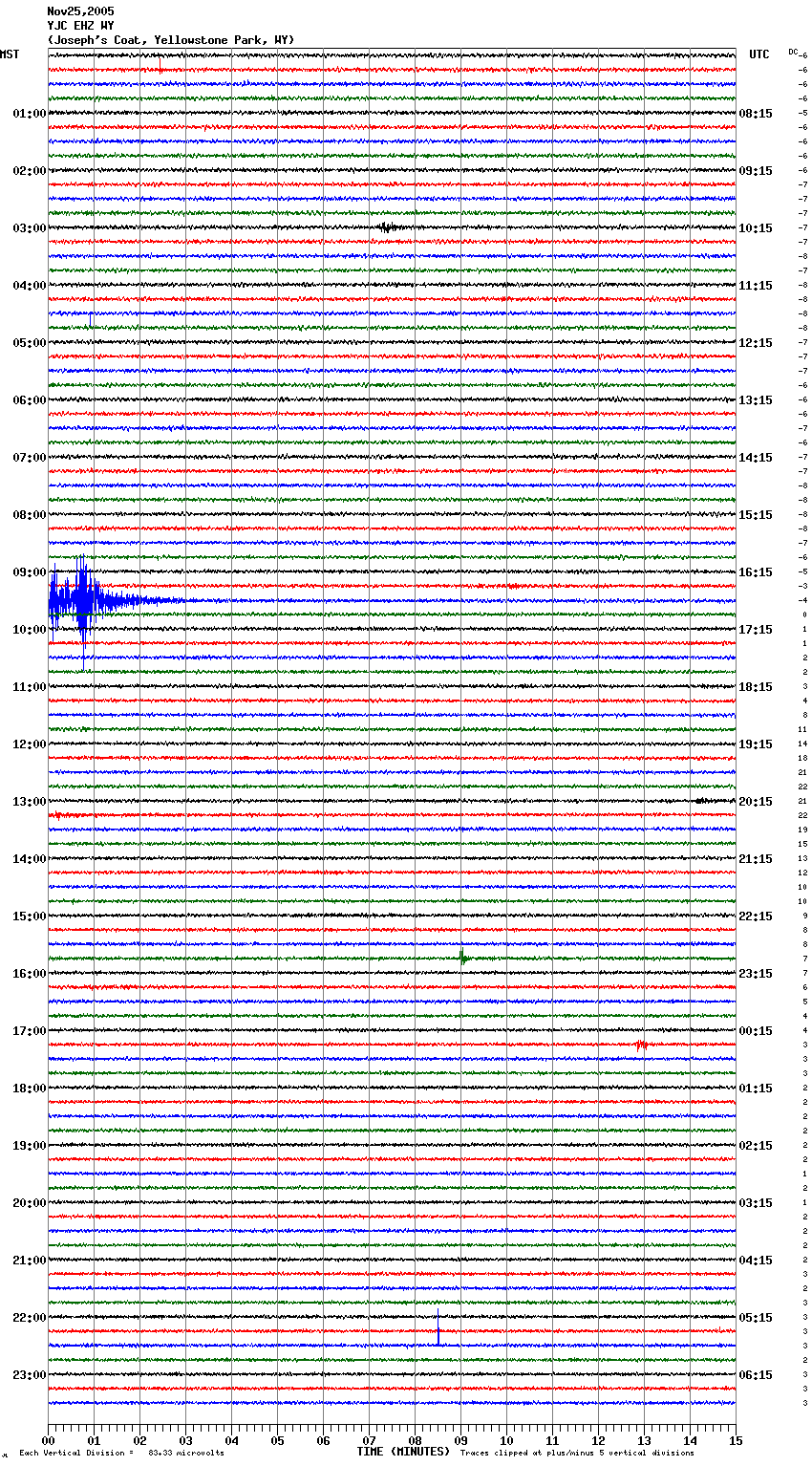
Task: Click the 00:15 UTC time label
Action: click(x=756, y=1031)
